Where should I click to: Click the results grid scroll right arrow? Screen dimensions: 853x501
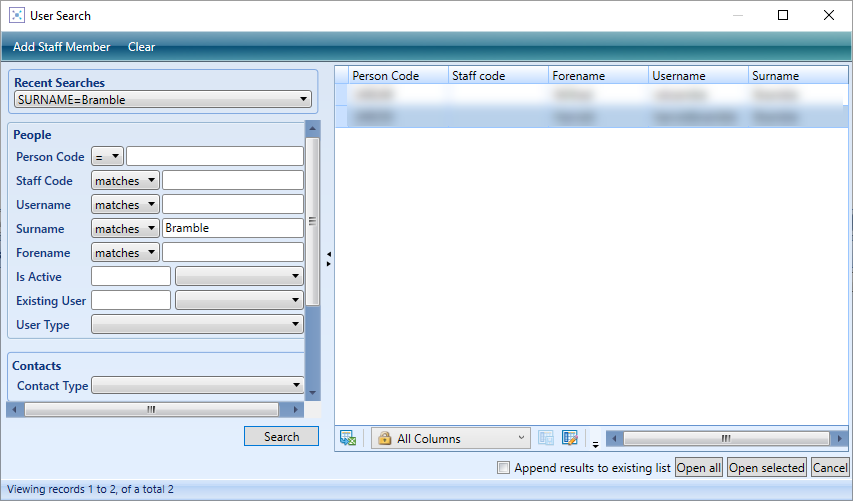coord(839,438)
